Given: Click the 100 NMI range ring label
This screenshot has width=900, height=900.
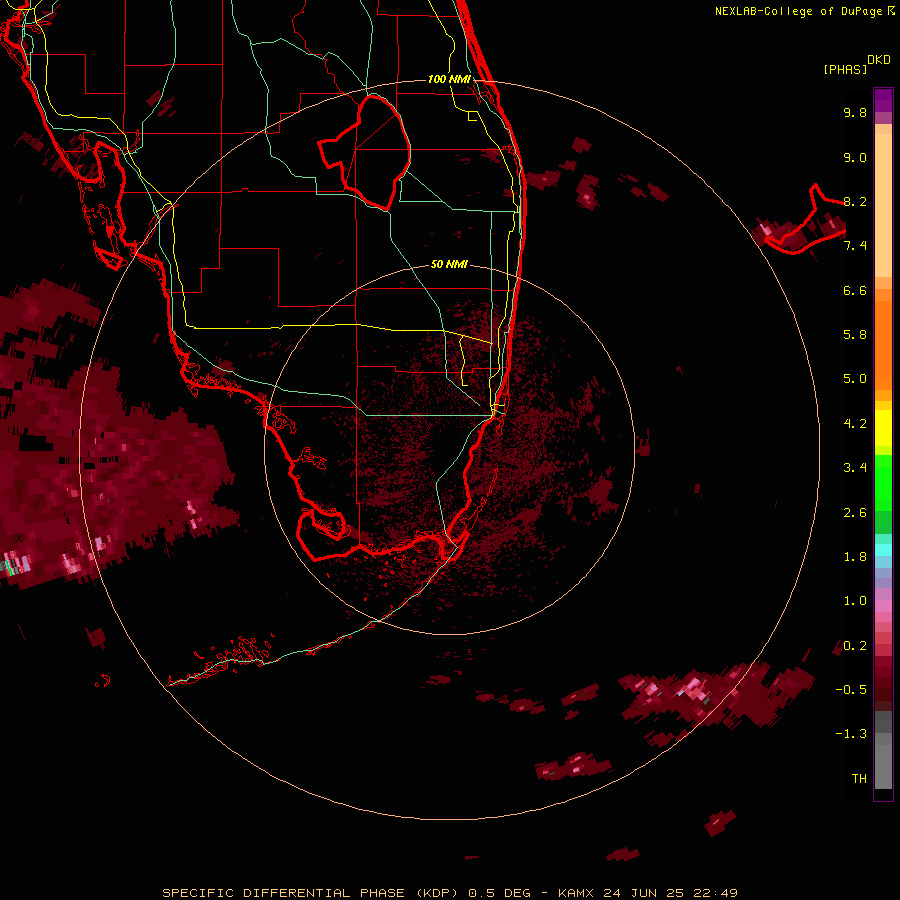Looking at the screenshot, I should [x=449, y=79].
